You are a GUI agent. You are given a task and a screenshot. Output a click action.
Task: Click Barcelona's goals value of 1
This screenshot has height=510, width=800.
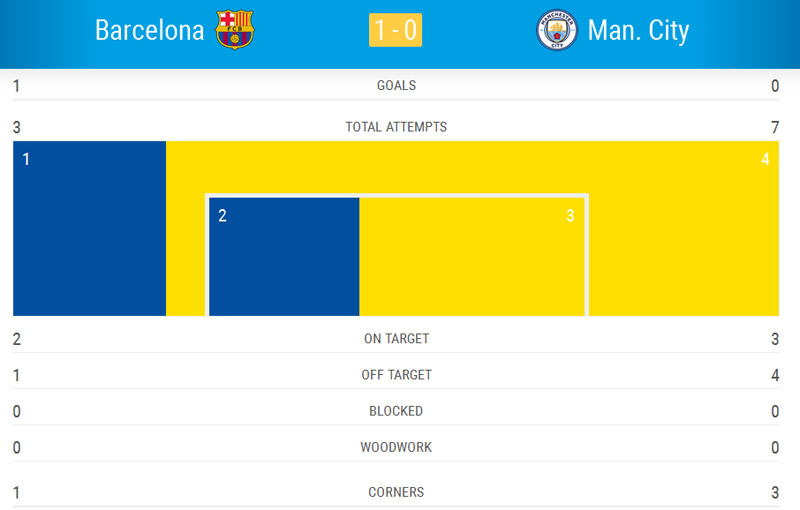pyautogui.click(x=16, y=86)
